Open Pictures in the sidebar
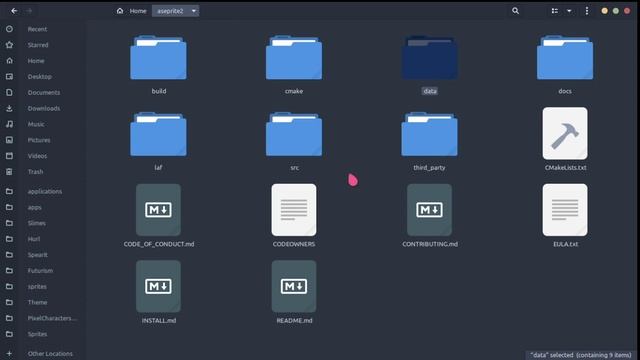Image resolution: width=640 pixels, height=360 pixels. 39,140
